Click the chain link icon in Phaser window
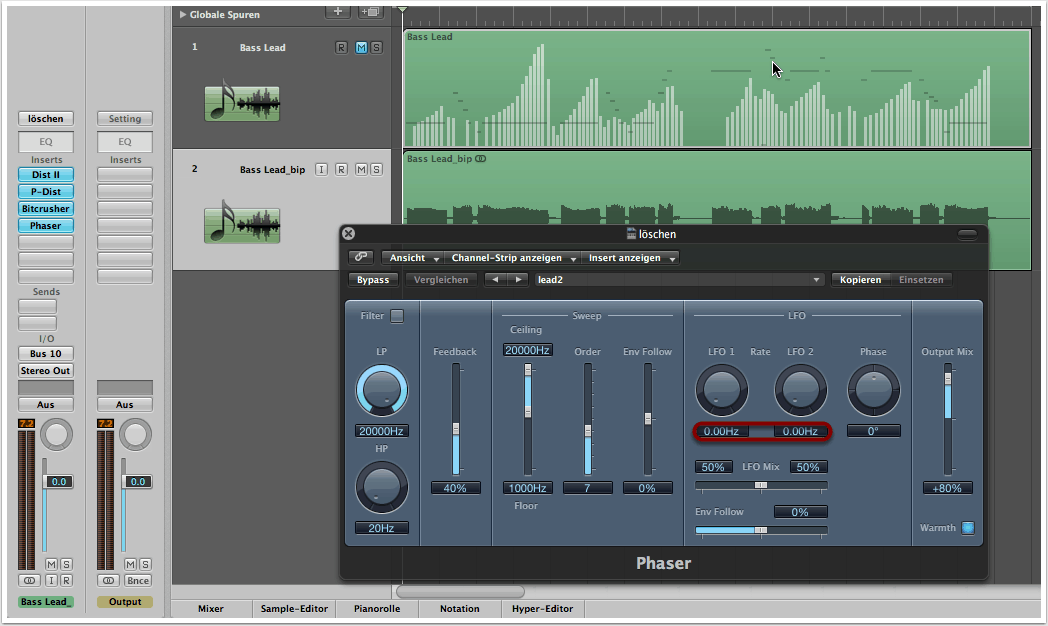Screen dimensions: 1048x626 361,258
